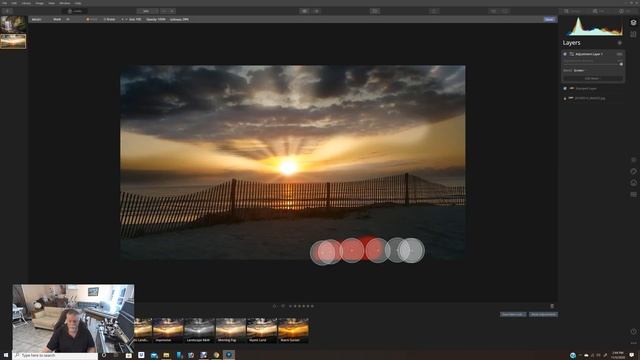Open the Portrait tools tab icon

pos(633,183)
